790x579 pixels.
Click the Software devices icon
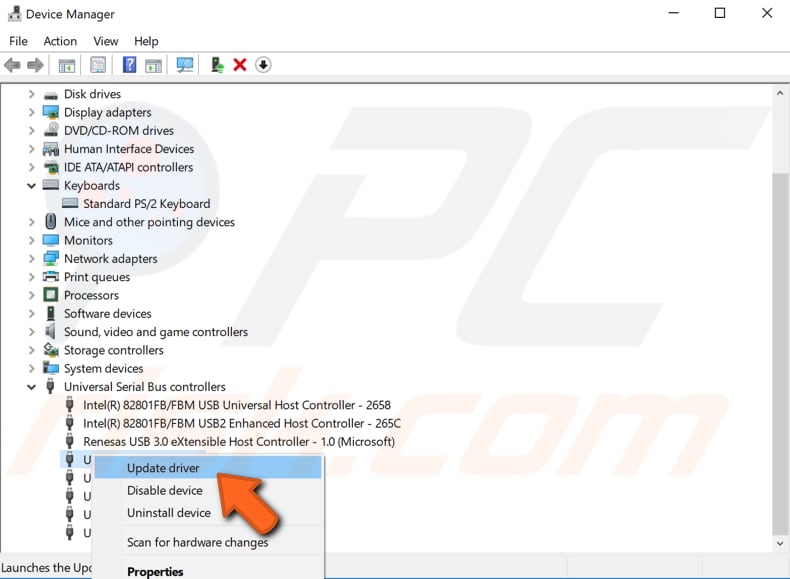(x=50, y=313)
